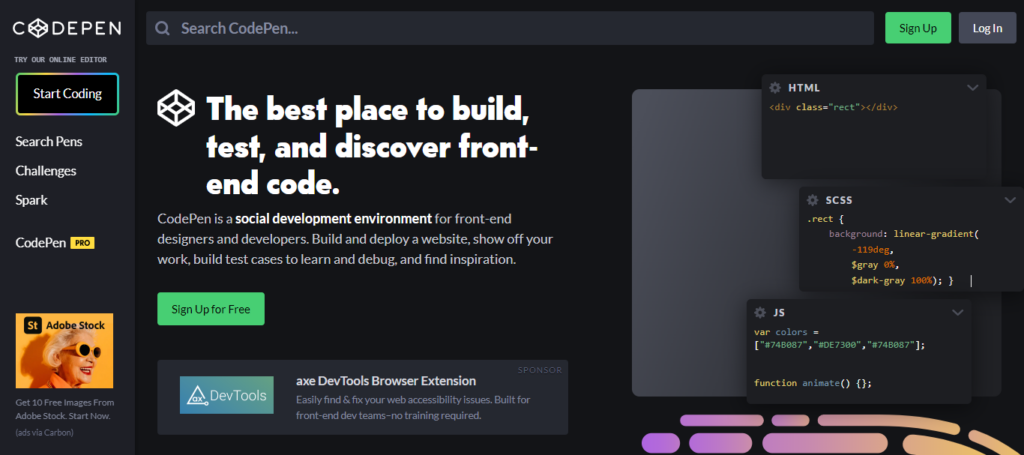
Task: Expand the JS panel chevron
Action: click(957, 313)
